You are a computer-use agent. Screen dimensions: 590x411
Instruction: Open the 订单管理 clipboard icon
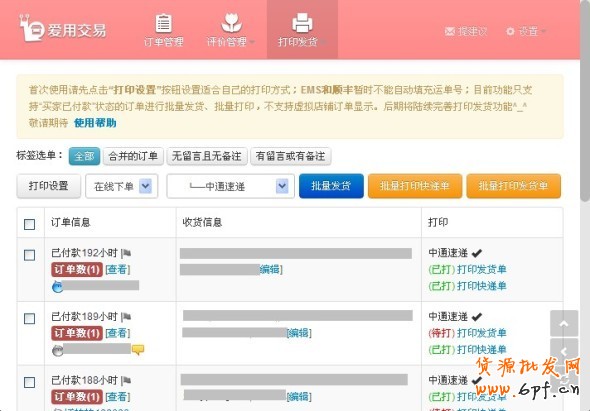click(163, 23)
